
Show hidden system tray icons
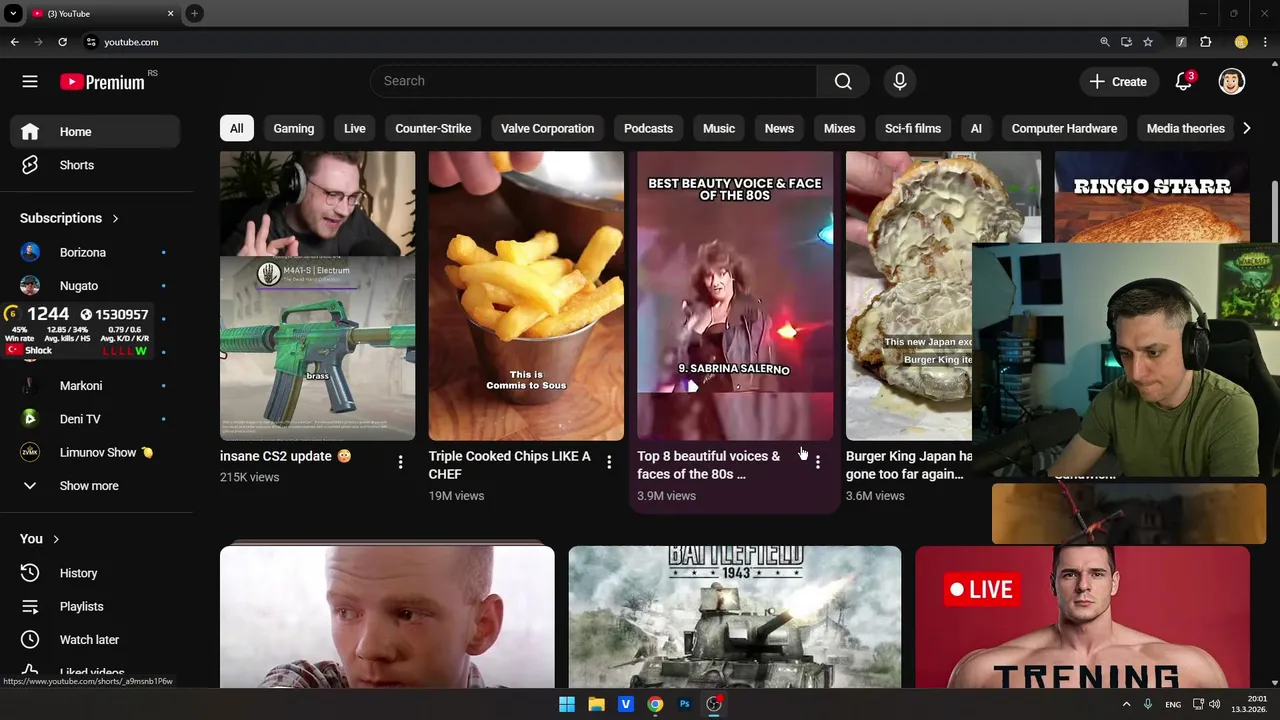[x=1126, y=704]
